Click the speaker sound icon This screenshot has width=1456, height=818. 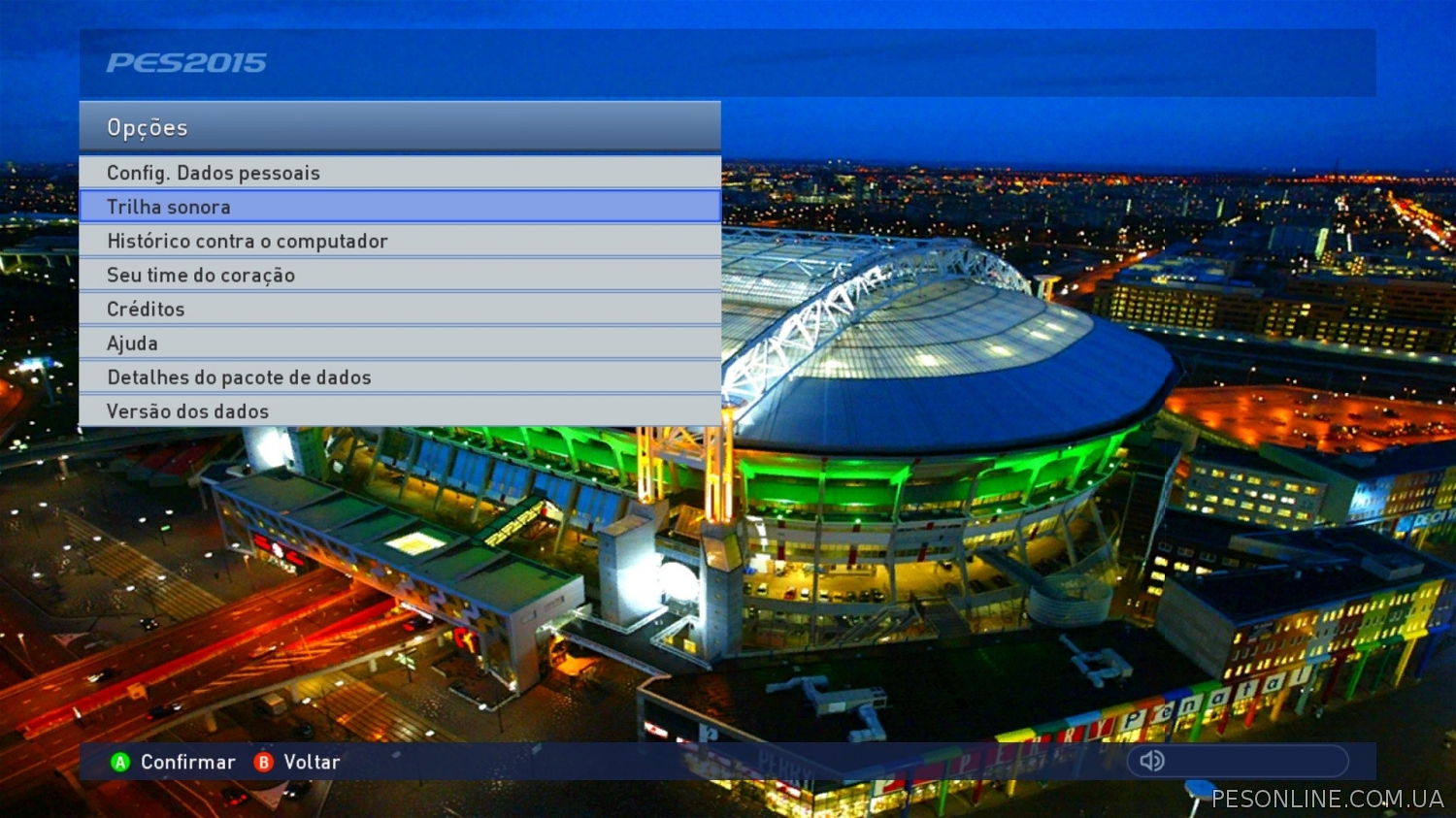click(1152, 761)
